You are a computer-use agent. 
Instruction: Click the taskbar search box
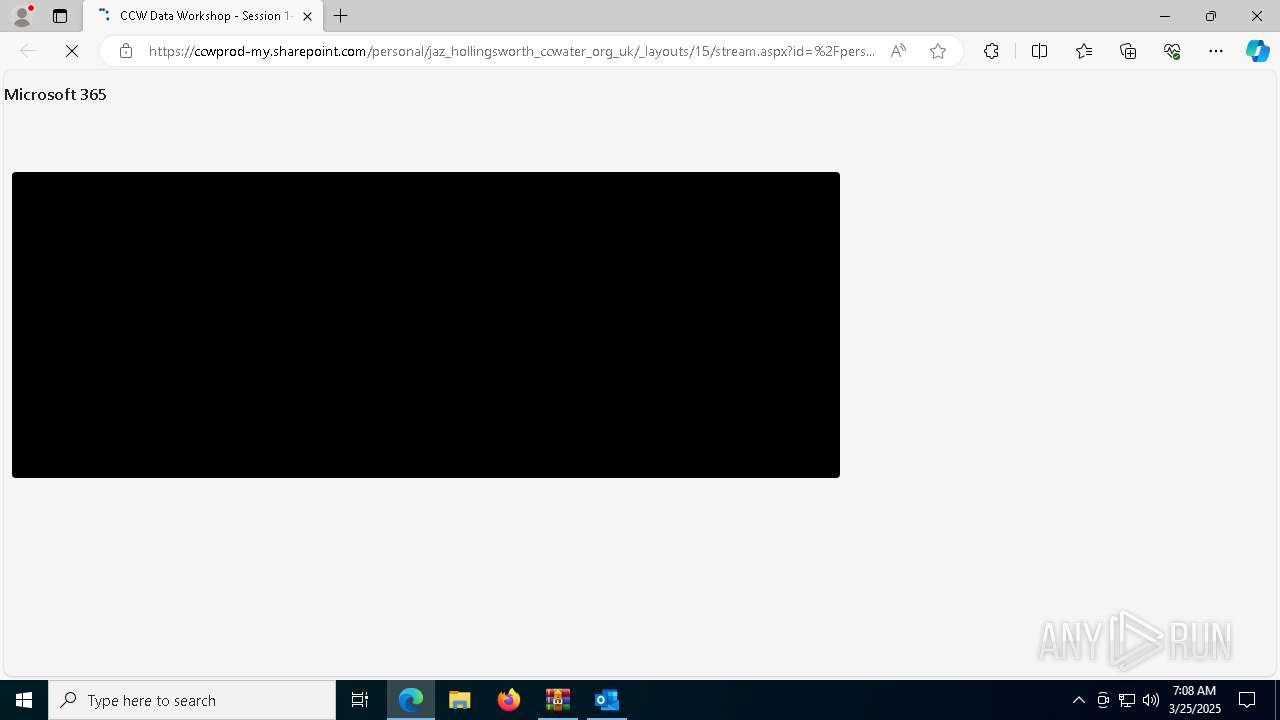[192, 700]
